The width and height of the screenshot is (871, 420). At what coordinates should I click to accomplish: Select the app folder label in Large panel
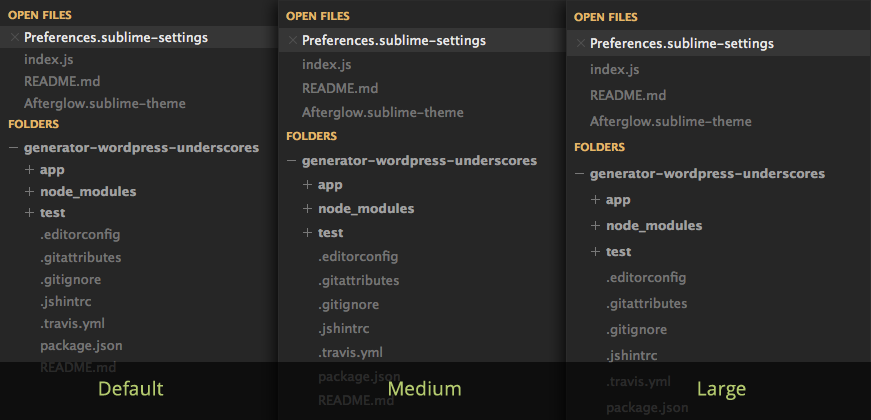[618, 200]
